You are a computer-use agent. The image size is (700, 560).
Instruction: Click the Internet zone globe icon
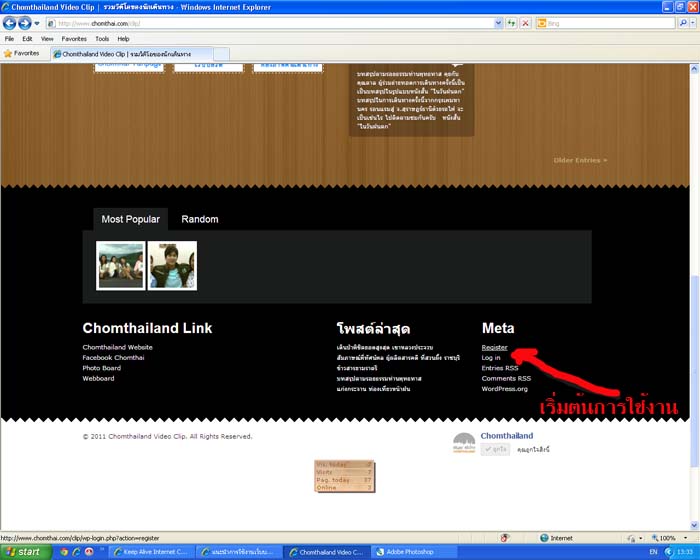[544, 538]
